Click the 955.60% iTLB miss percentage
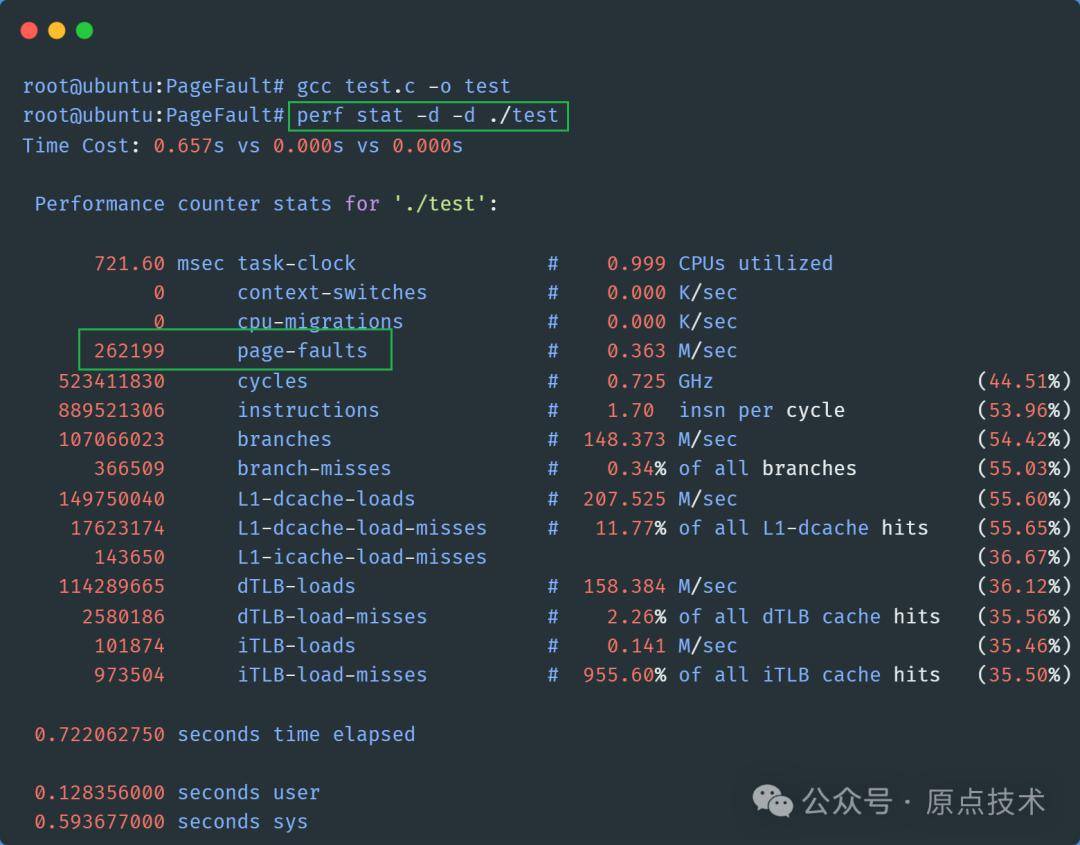 pos(625,675)
